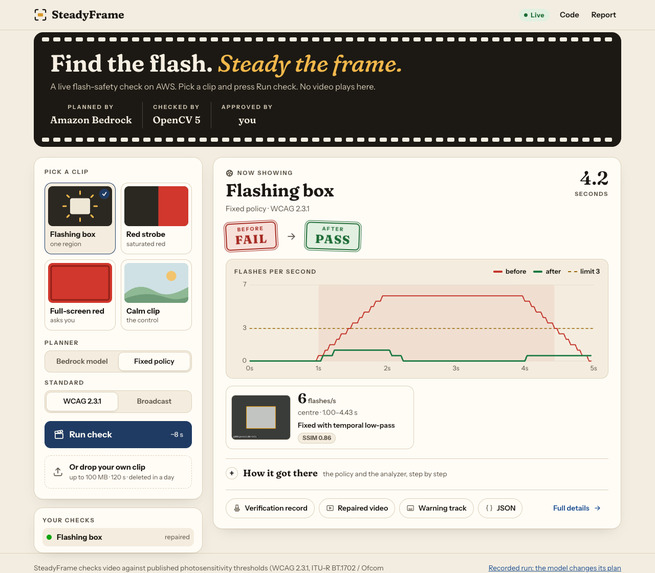The height and width of the screenshot is (573, 655).
Task: Toggle the before series in chart legend
Action: coord(510,271)
